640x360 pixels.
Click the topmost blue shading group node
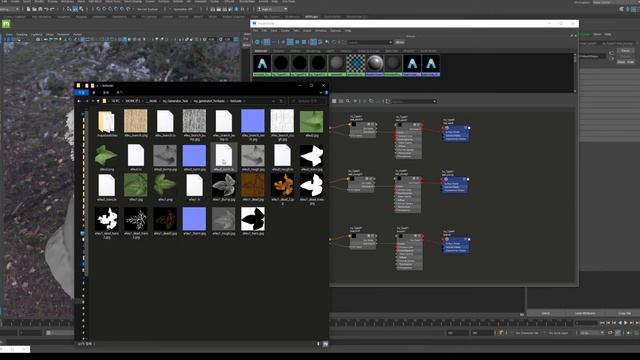[x=456, y=133]
